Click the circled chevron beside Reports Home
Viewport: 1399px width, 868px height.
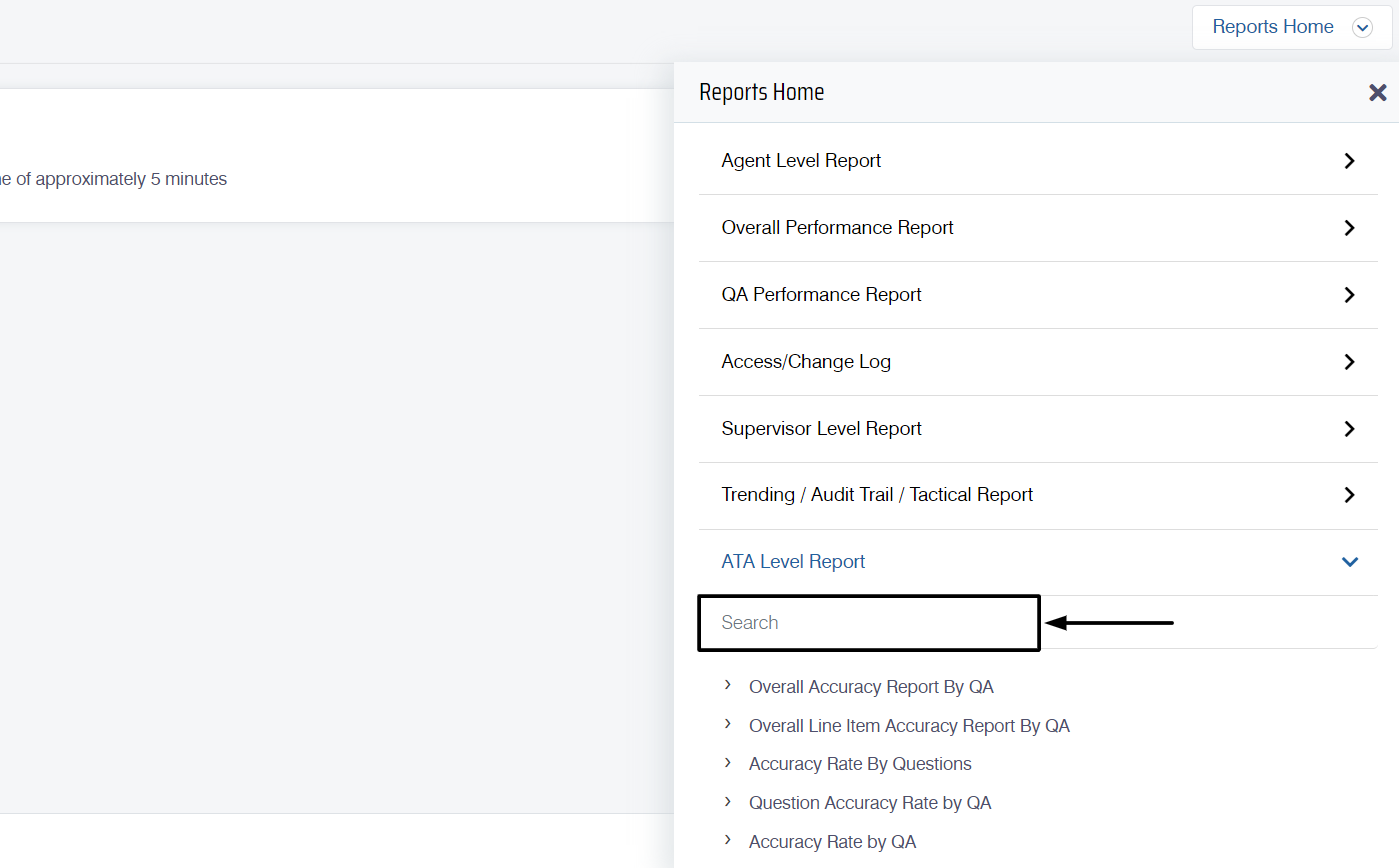coord(1362,28)
